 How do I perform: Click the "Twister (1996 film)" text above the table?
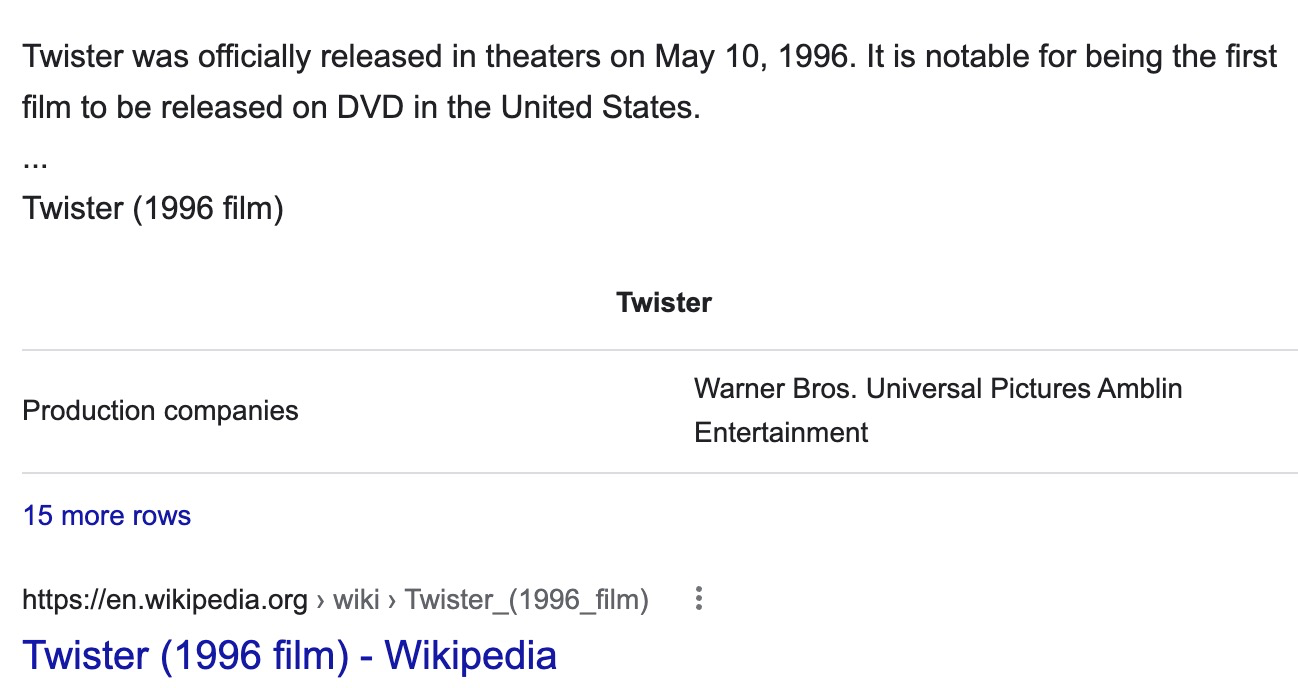click(153, 209)
